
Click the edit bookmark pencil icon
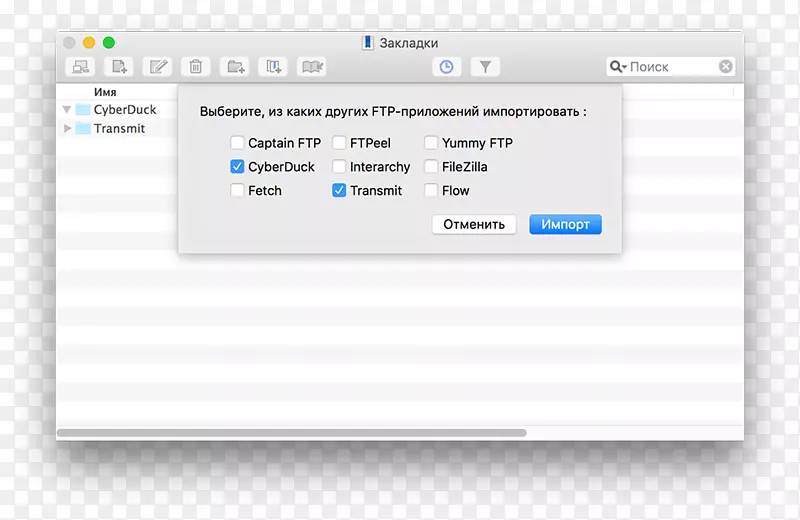point(158,67)
